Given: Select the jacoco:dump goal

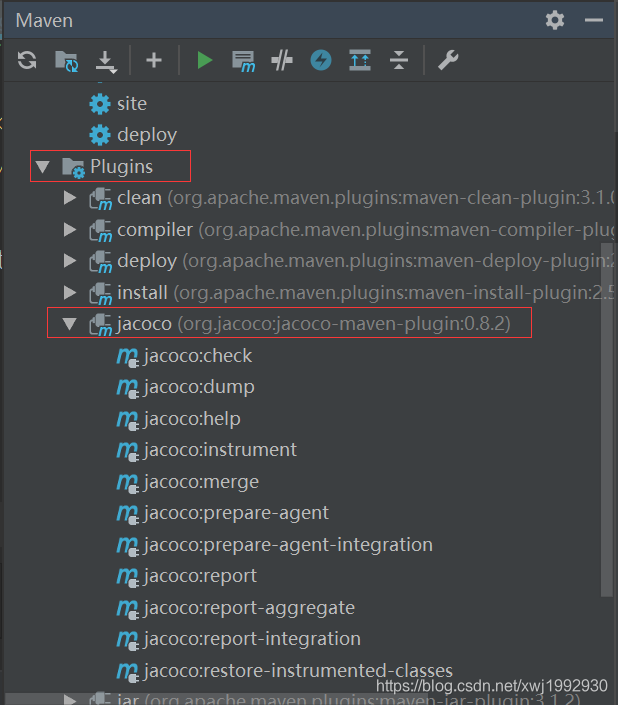Looking at the screenshot, I should coord(199,388).
